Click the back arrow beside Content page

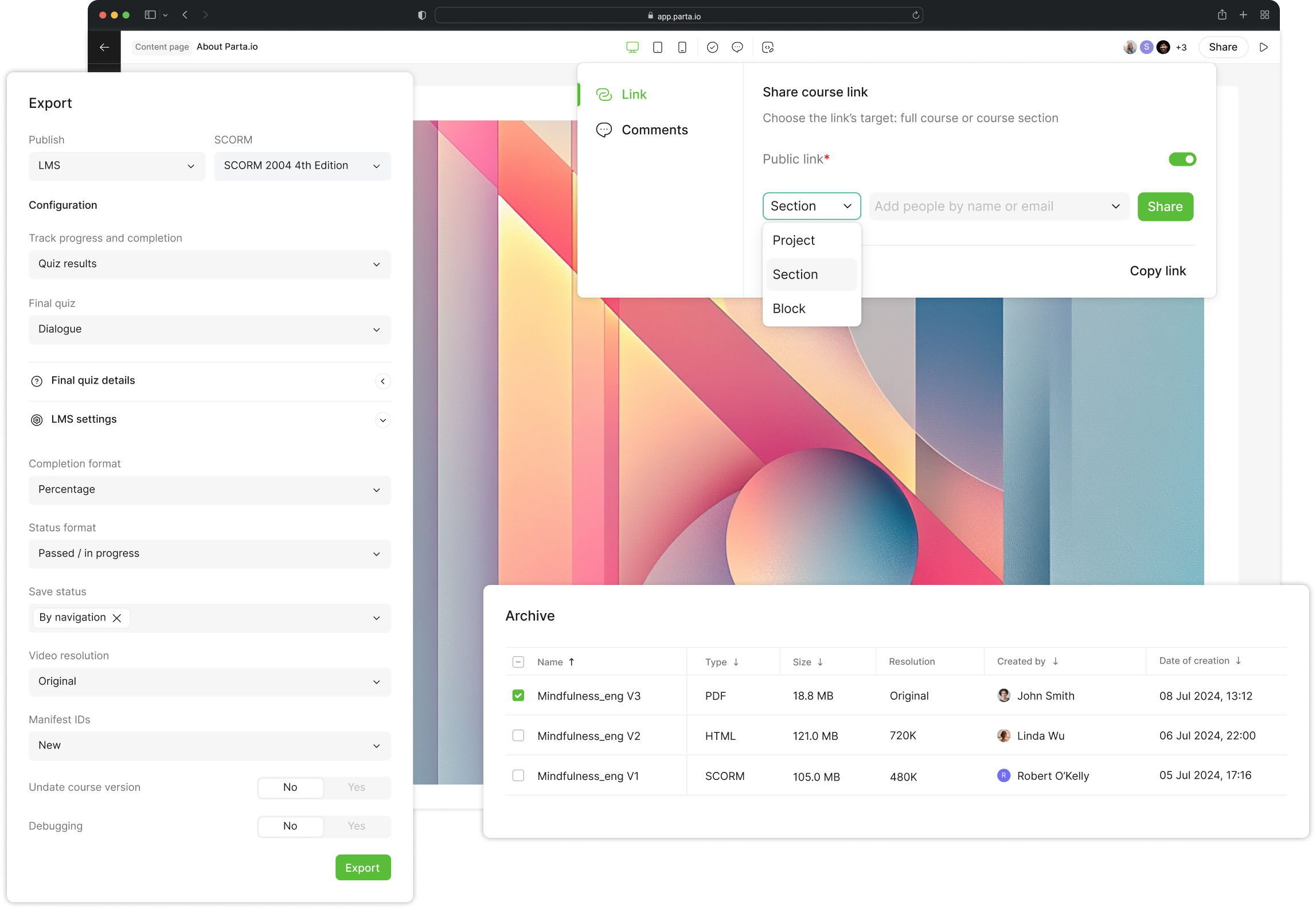pos(104,48)
